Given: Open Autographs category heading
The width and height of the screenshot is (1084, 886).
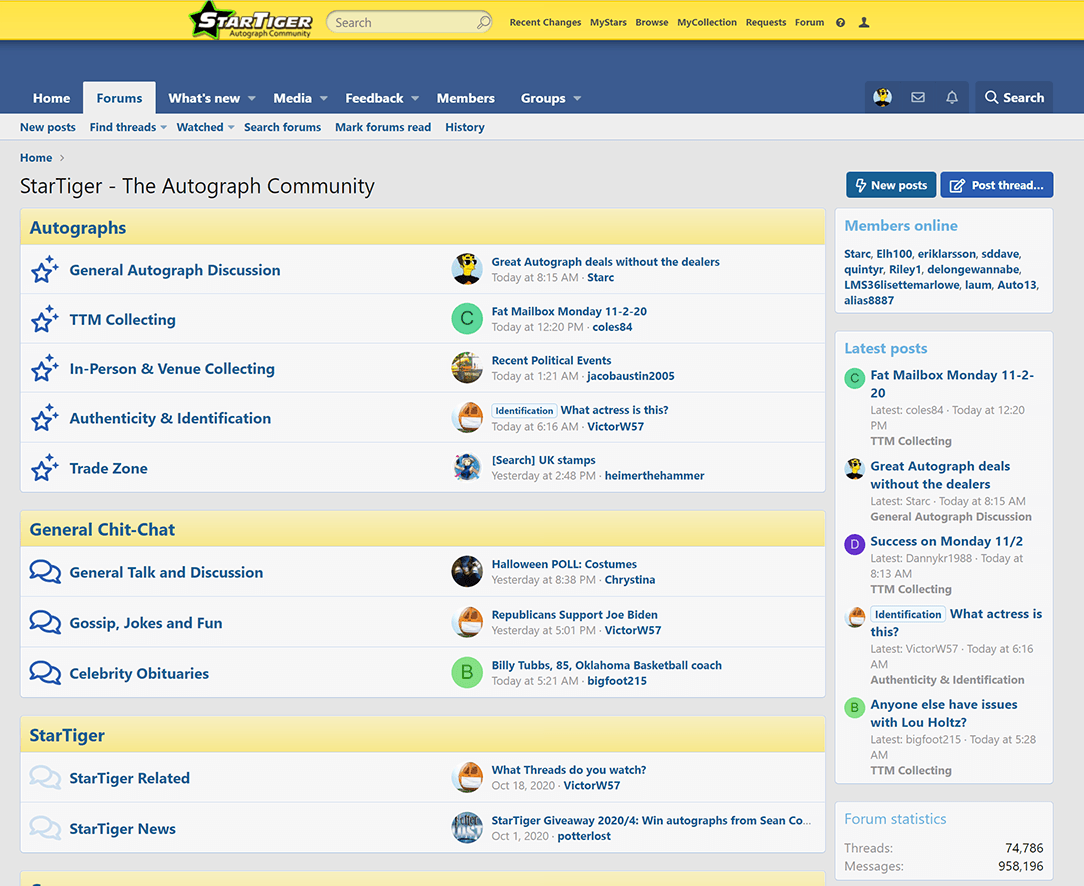Looking at the screenshot, I should coord(77,227).
